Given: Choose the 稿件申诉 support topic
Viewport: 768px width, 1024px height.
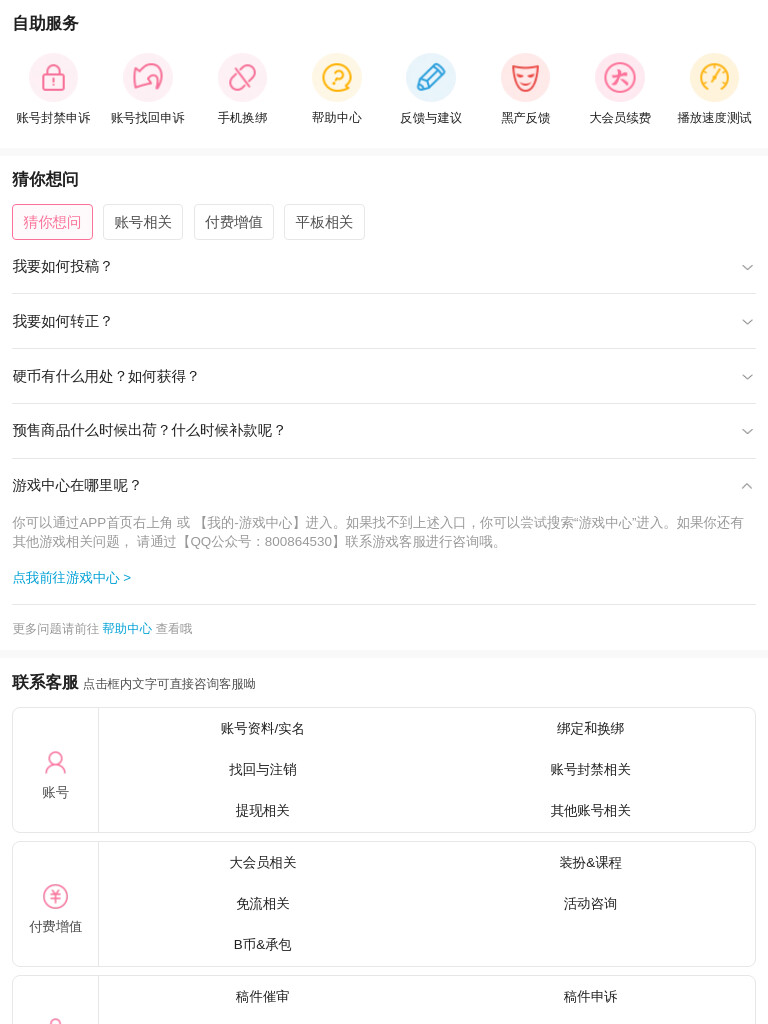Looking at the screenshot, I should click(x=590, y=997).
